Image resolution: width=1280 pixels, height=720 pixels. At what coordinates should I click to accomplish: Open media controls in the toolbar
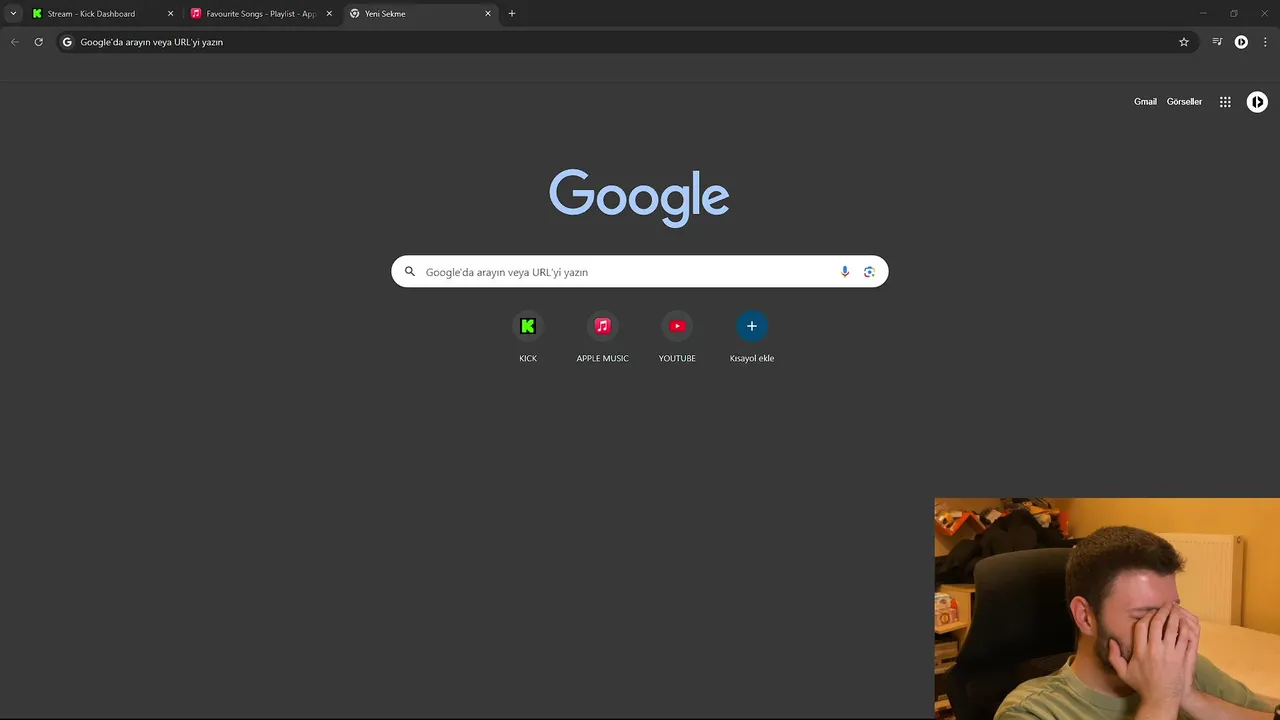tap(1217, 42)
